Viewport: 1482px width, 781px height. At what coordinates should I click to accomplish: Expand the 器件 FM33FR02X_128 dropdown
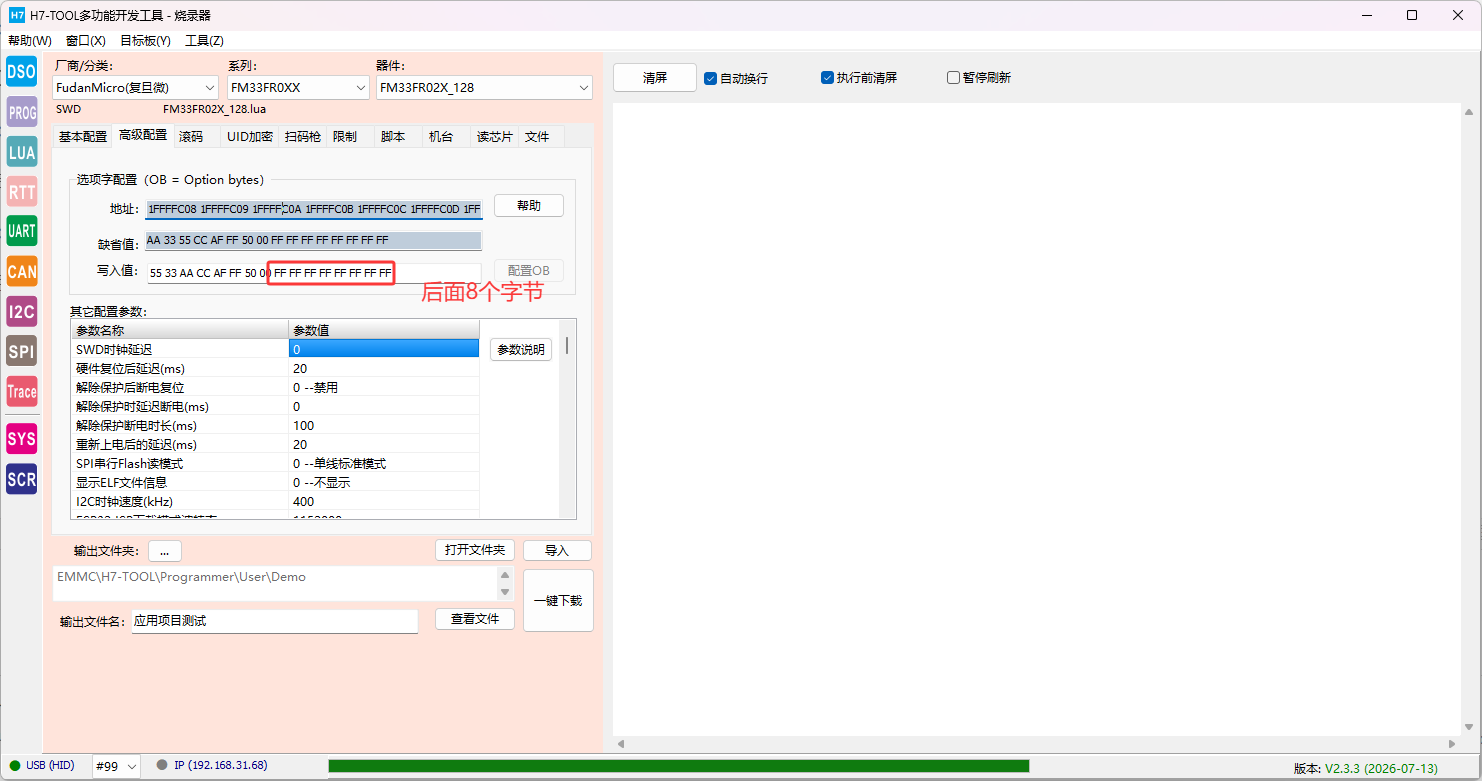coord(484,88)
